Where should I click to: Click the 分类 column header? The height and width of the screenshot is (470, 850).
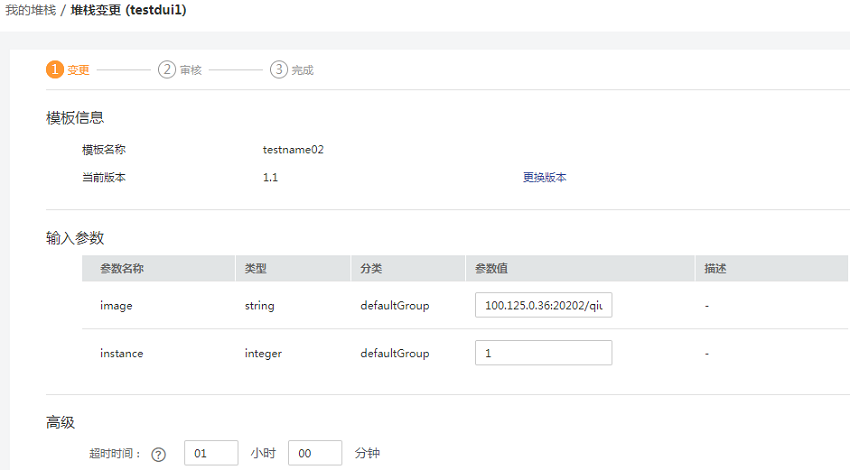coord(408,268)
